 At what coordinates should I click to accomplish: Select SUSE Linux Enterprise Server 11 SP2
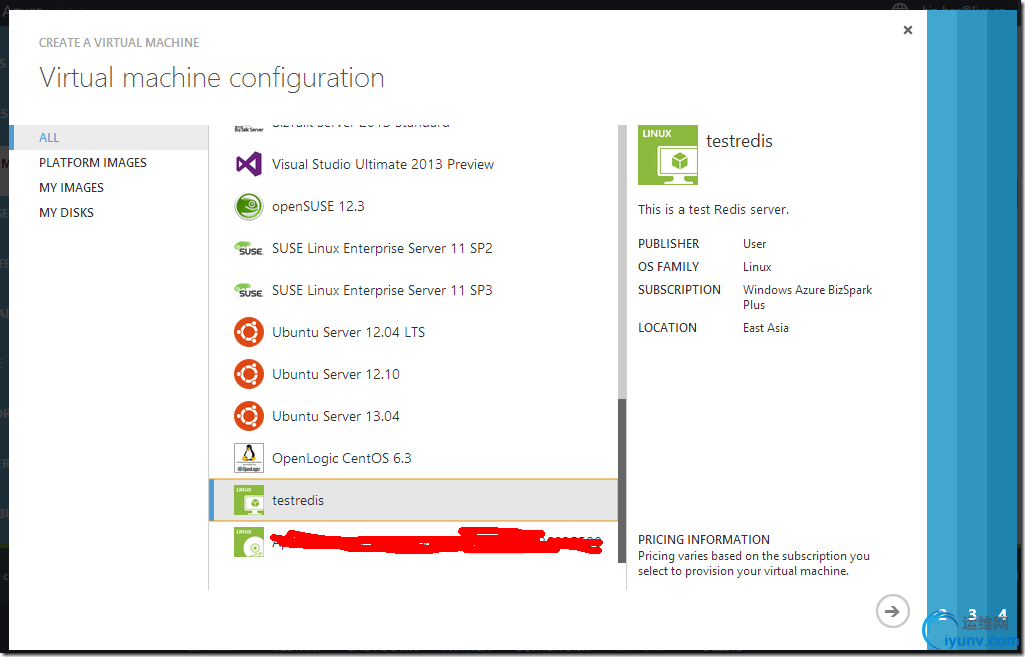coord(413,248)
